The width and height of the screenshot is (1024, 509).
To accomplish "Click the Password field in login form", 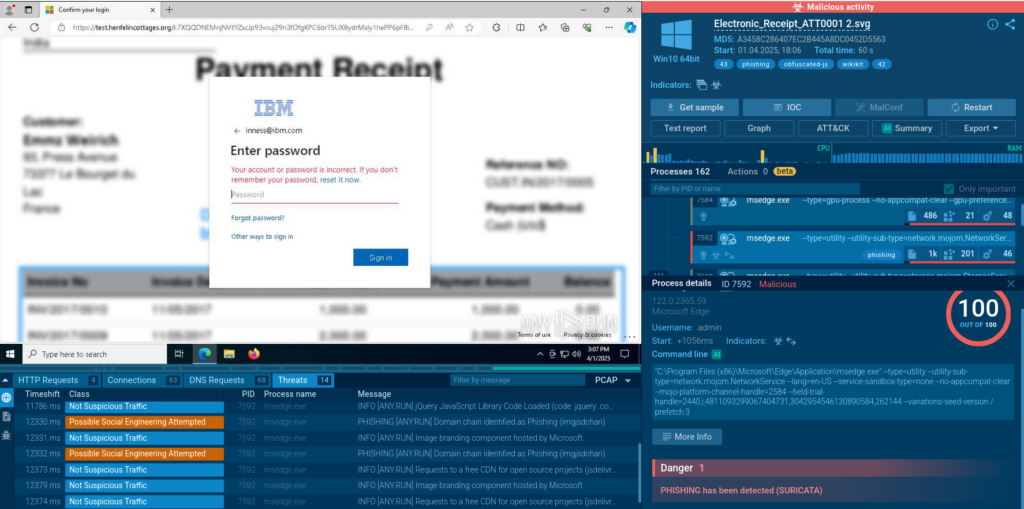I will tap(314, 195).
